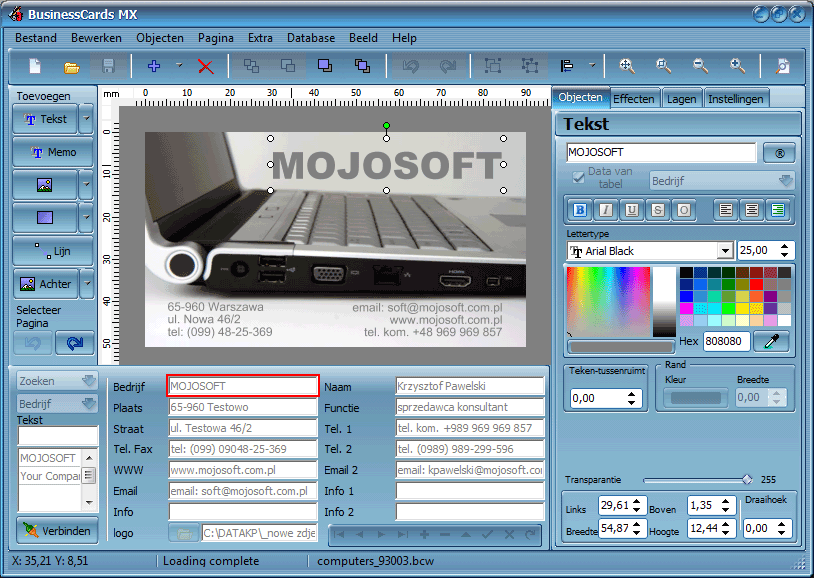Click the align objects toolbar icon

click(x=566, y=66)
